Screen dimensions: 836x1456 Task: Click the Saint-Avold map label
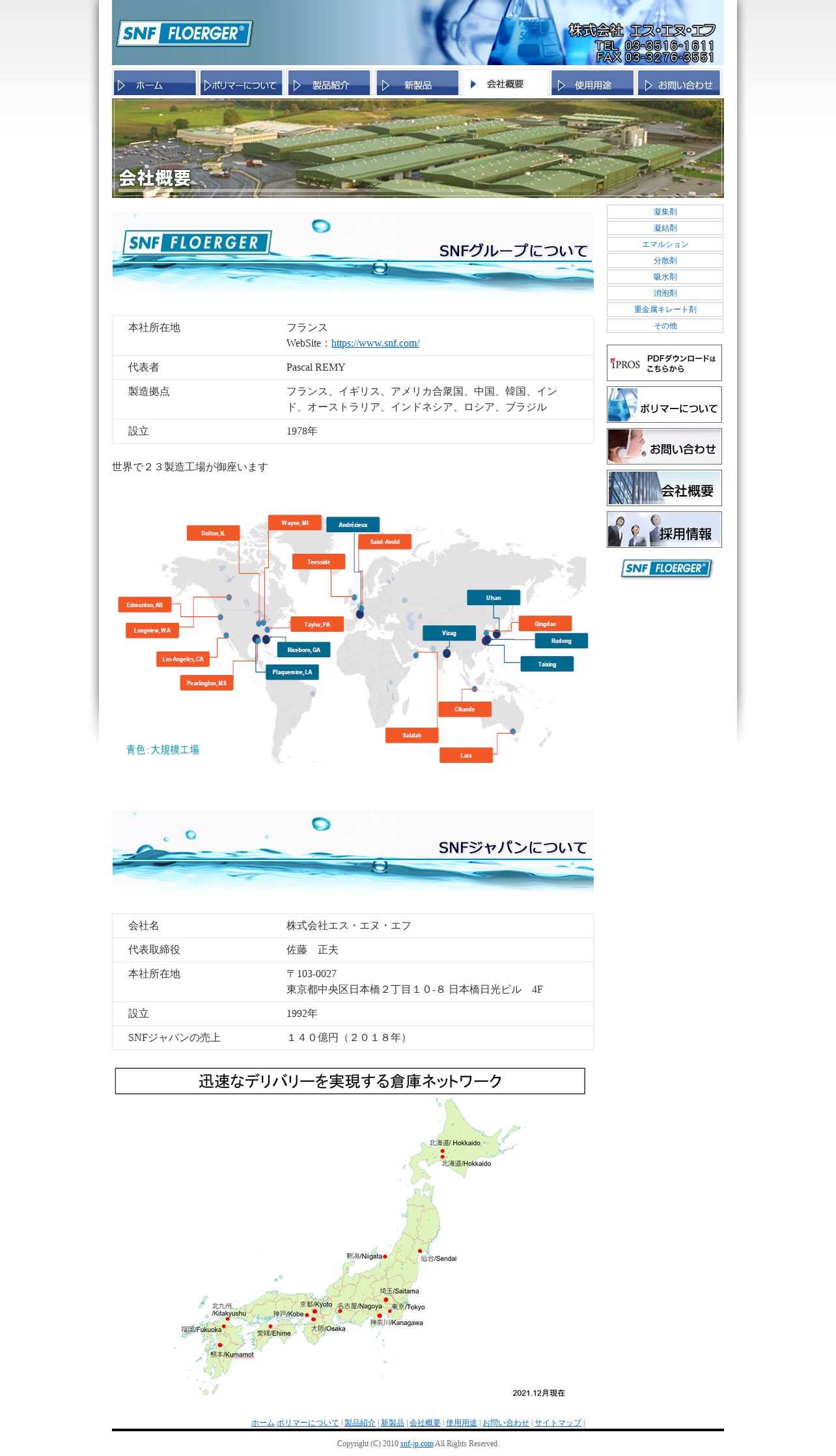pos(385,541)
